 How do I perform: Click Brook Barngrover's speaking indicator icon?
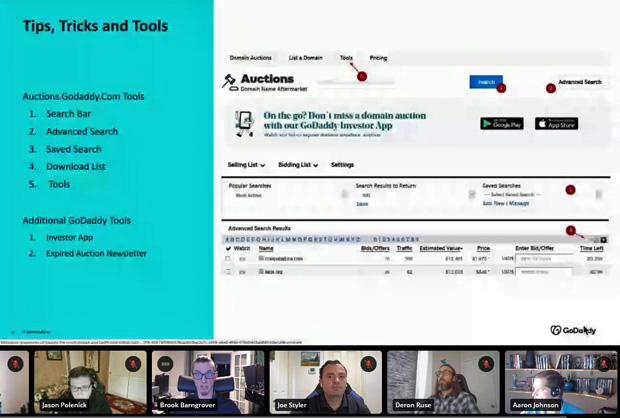pyautogui.click(x=165, y=364)
